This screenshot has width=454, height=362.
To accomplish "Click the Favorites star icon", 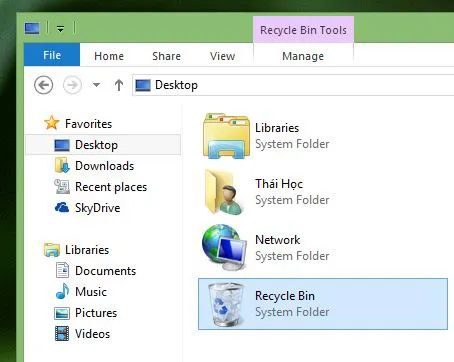I will pos(52,123).
